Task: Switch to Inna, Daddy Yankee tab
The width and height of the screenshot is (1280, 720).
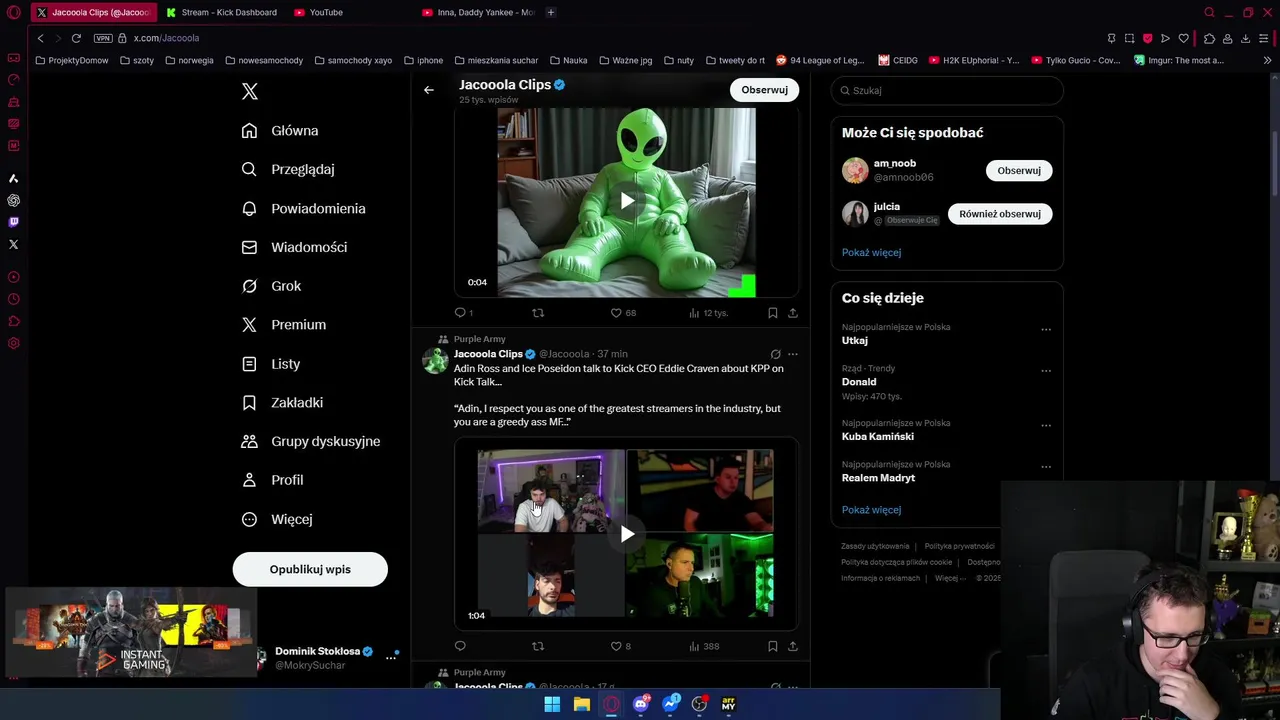Action: click(480, 12)
